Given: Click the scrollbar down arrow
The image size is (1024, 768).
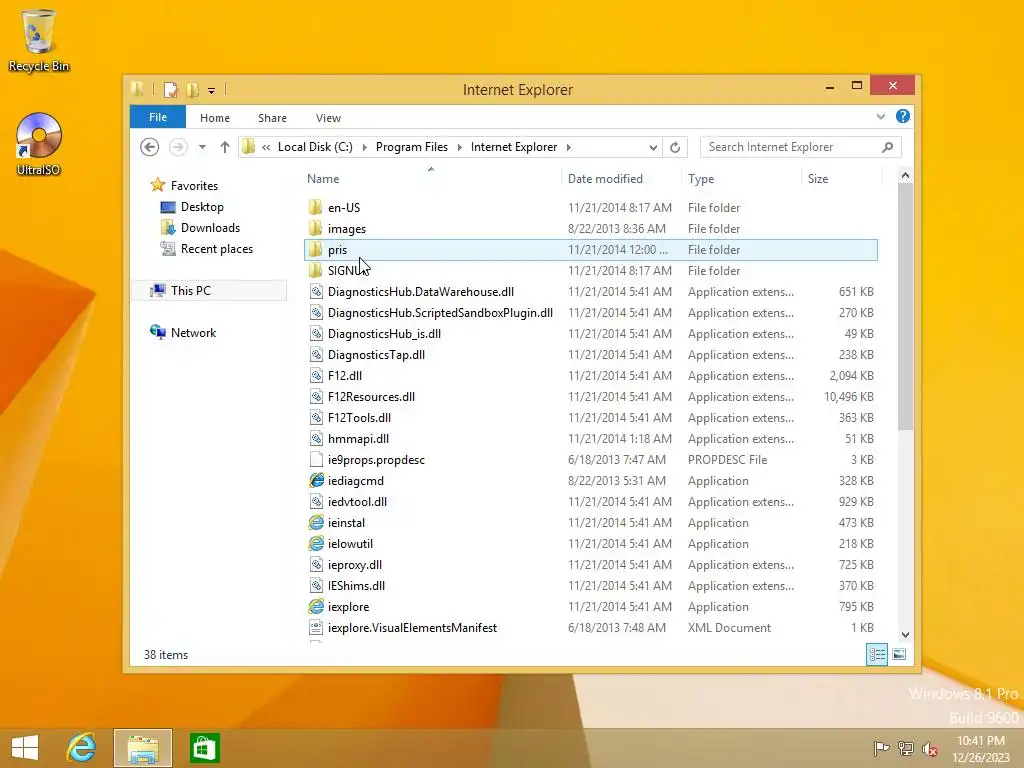Looking at the screenshot, I should (905, 635).
